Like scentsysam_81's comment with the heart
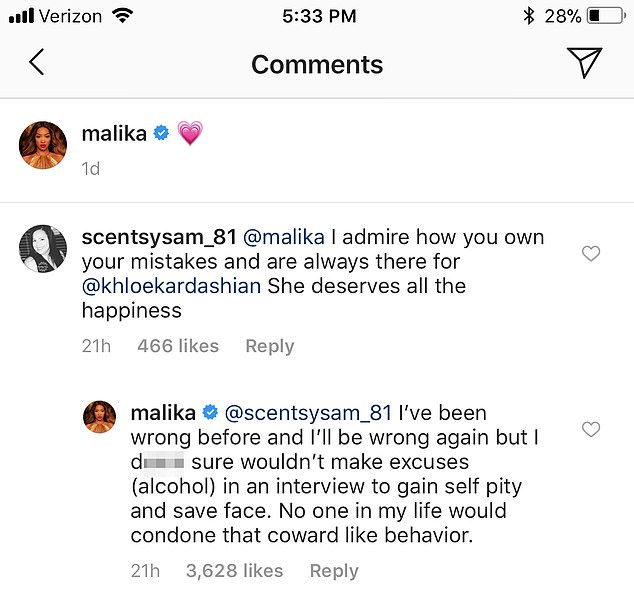Viewport: 634px width, 603px height. click(x=591, y=254)
